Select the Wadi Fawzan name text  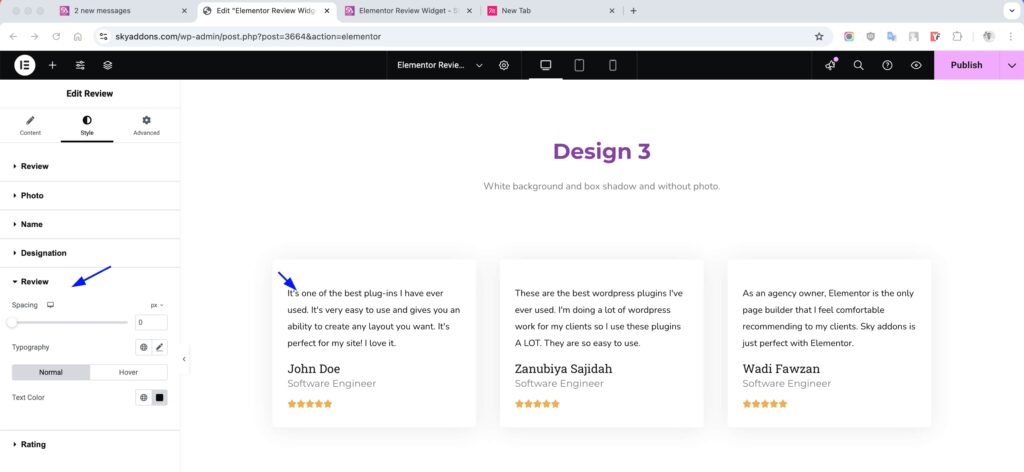(x=781, y=369)
